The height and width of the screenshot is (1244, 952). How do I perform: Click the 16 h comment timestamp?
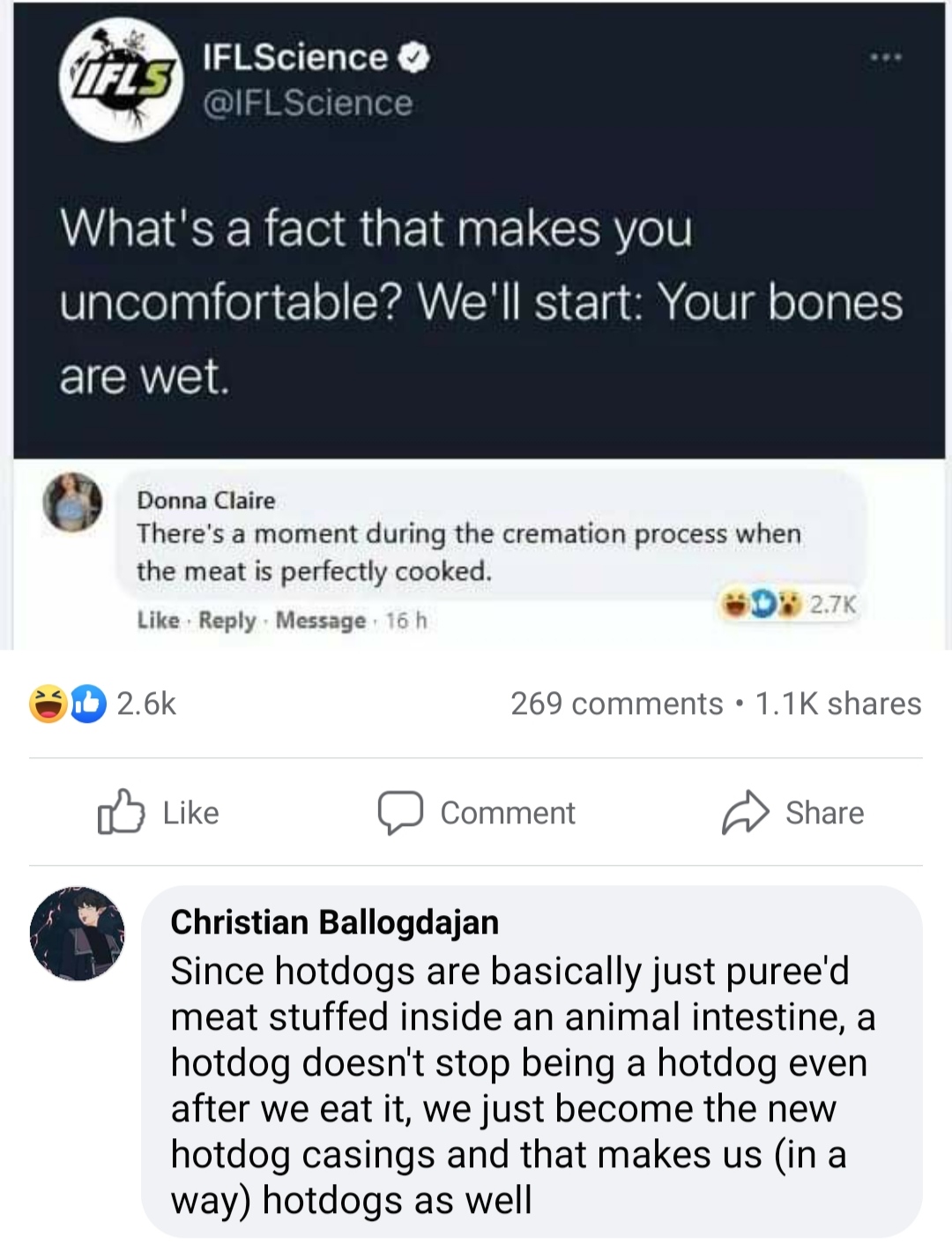pos(405,621)
